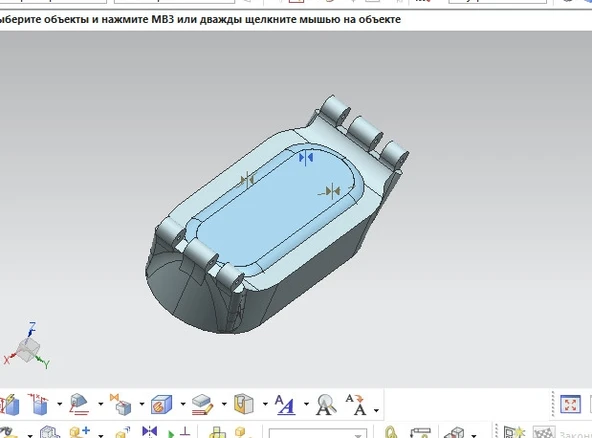Screen dimensions: 592x438
Task: Select the wireframe cube icon in bottom row
Action: pos(50,432)
